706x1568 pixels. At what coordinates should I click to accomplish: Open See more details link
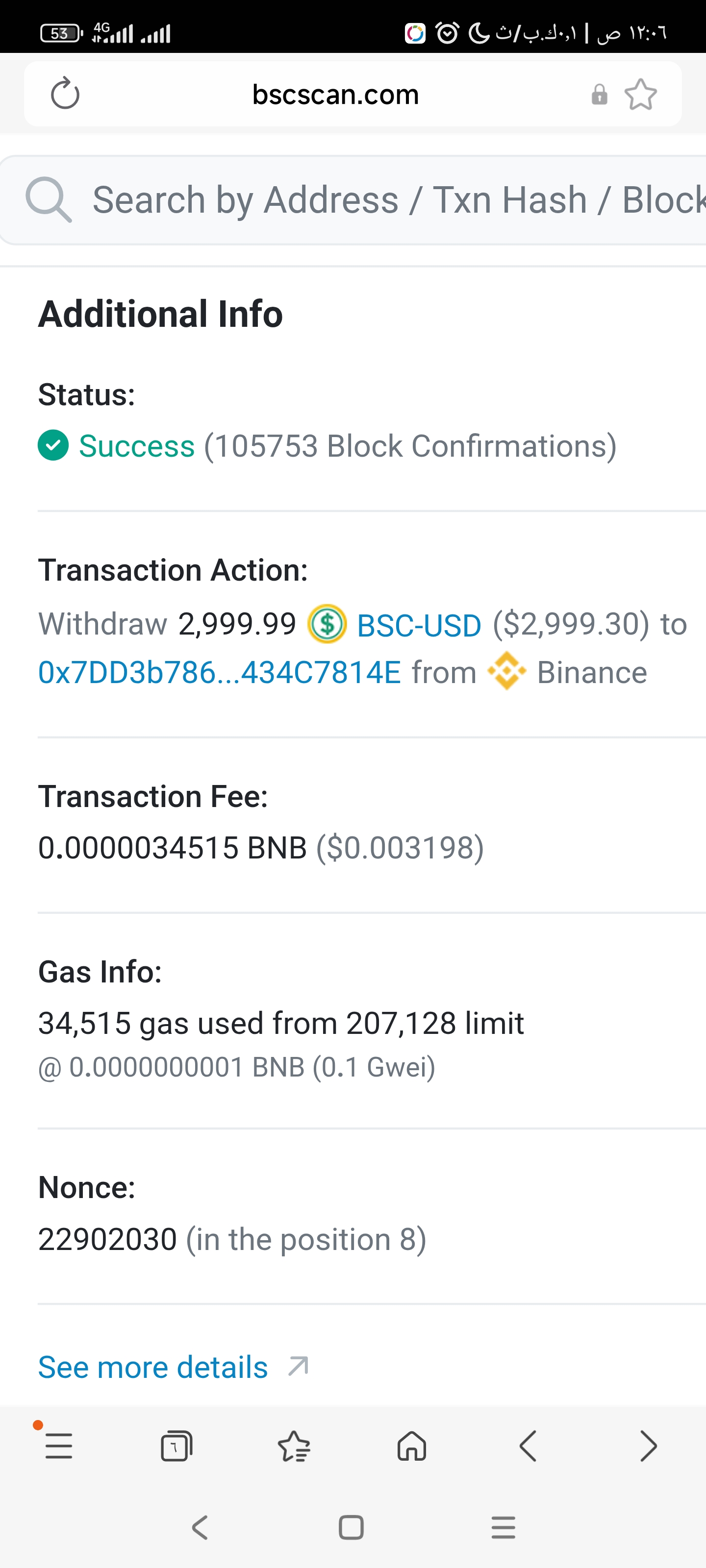(153, 1367)
